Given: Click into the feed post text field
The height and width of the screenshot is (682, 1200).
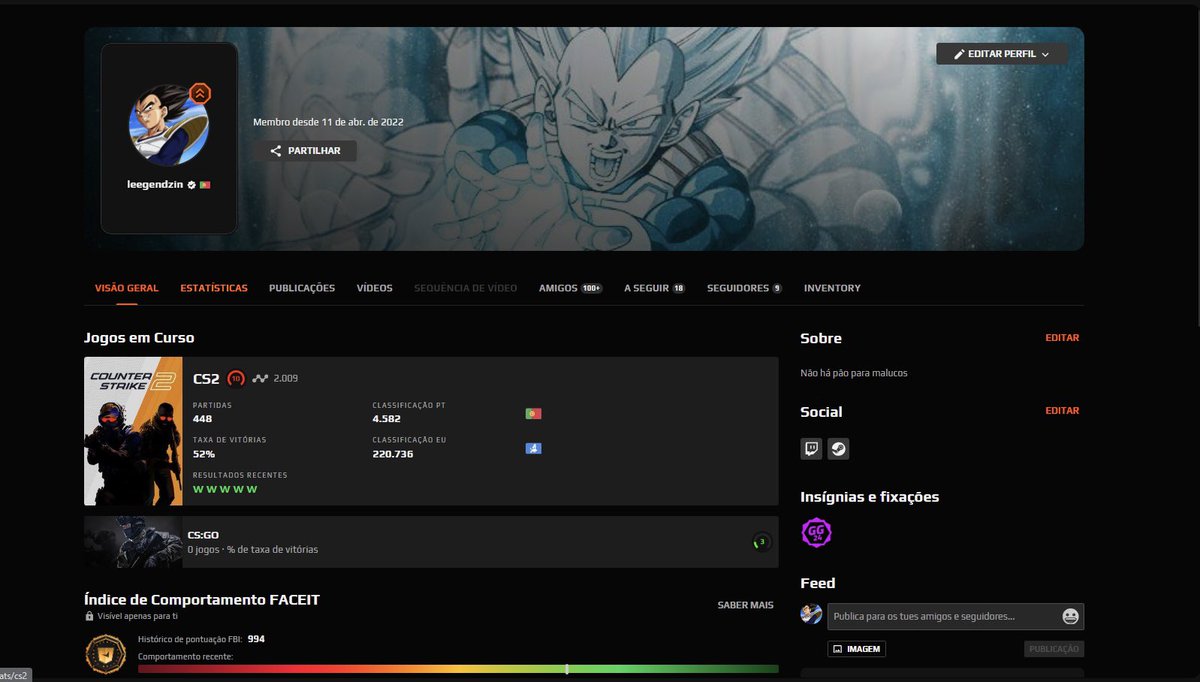Looking at the screenshot, I should coord(943,616).
